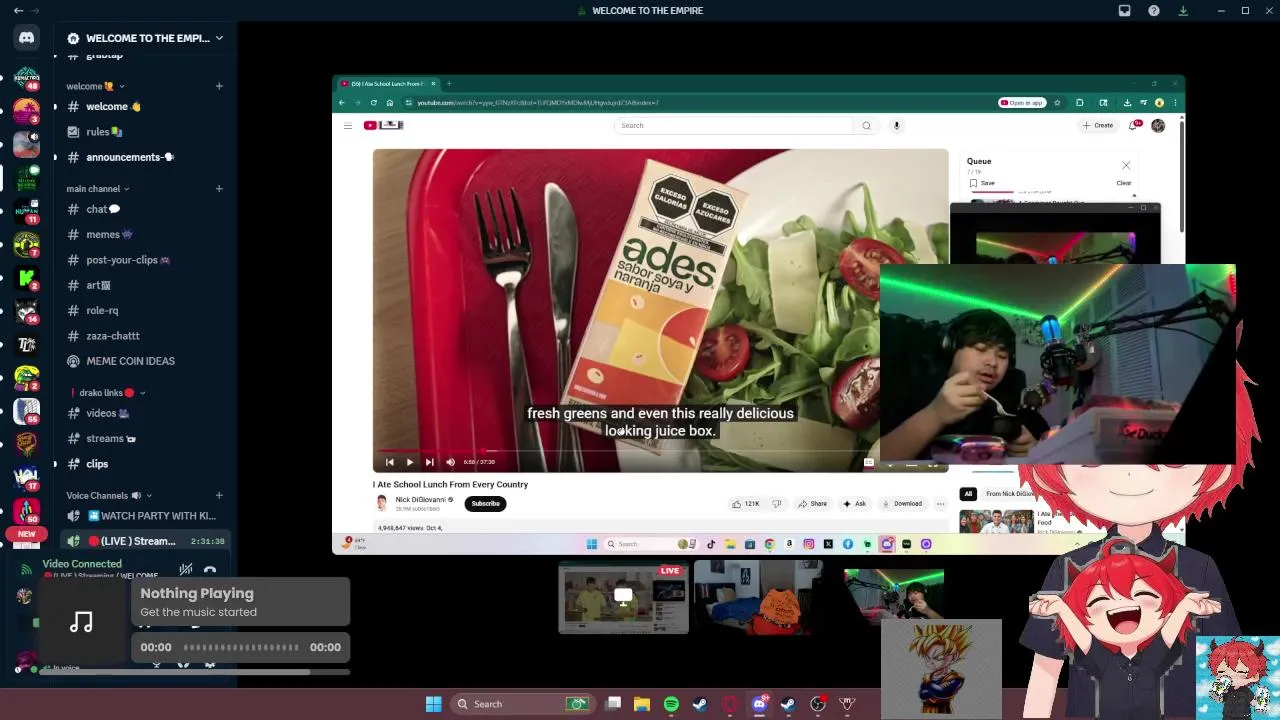Bookmark page with star icon
This screenshot has width=1280, height=720.
click(x=1057, y=103)
